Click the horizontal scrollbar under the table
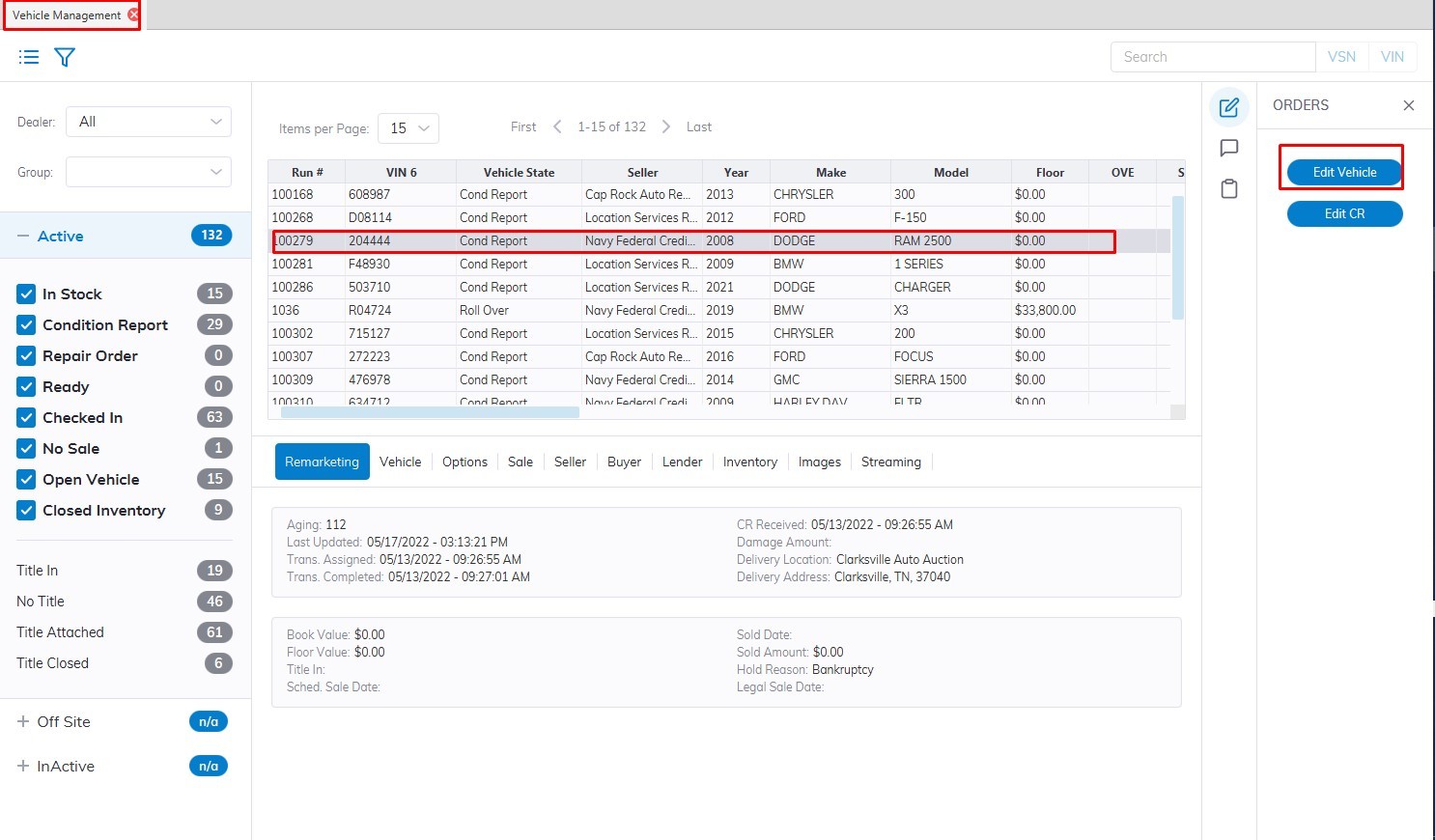This screenshot has height=840, width=1435. coord(430,412)
